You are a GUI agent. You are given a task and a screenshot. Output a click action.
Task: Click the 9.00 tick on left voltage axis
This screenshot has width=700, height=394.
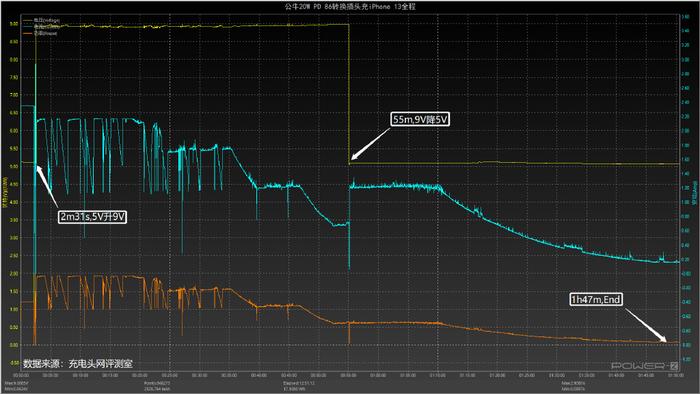14,24
